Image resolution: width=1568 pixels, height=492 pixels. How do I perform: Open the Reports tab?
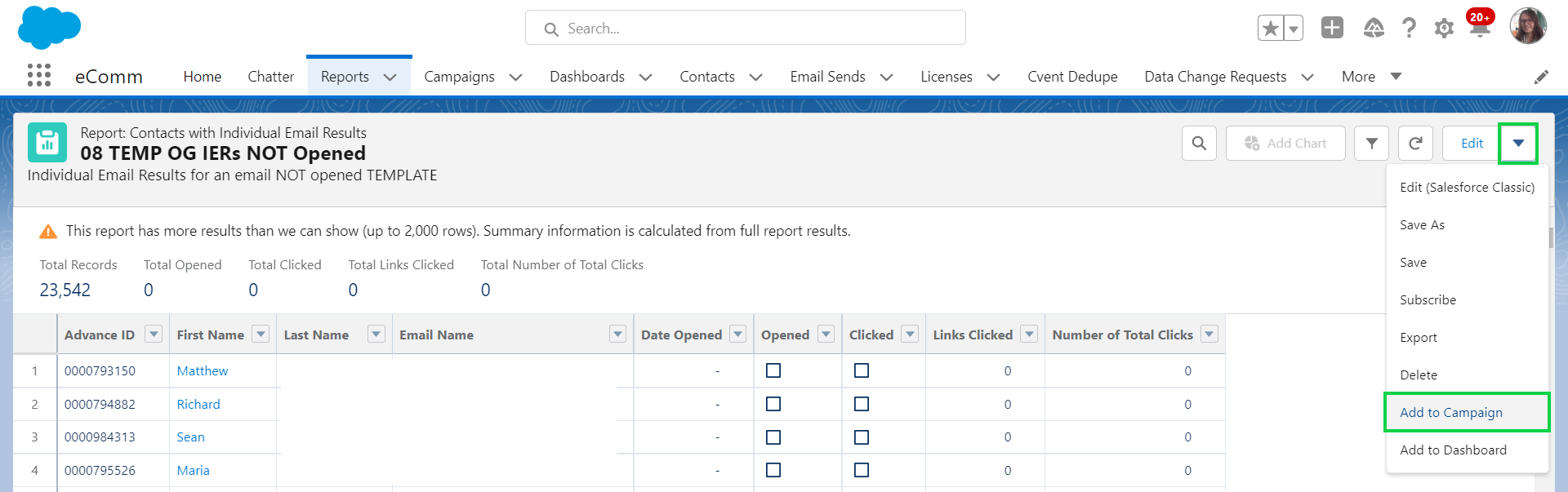(345, 77)
